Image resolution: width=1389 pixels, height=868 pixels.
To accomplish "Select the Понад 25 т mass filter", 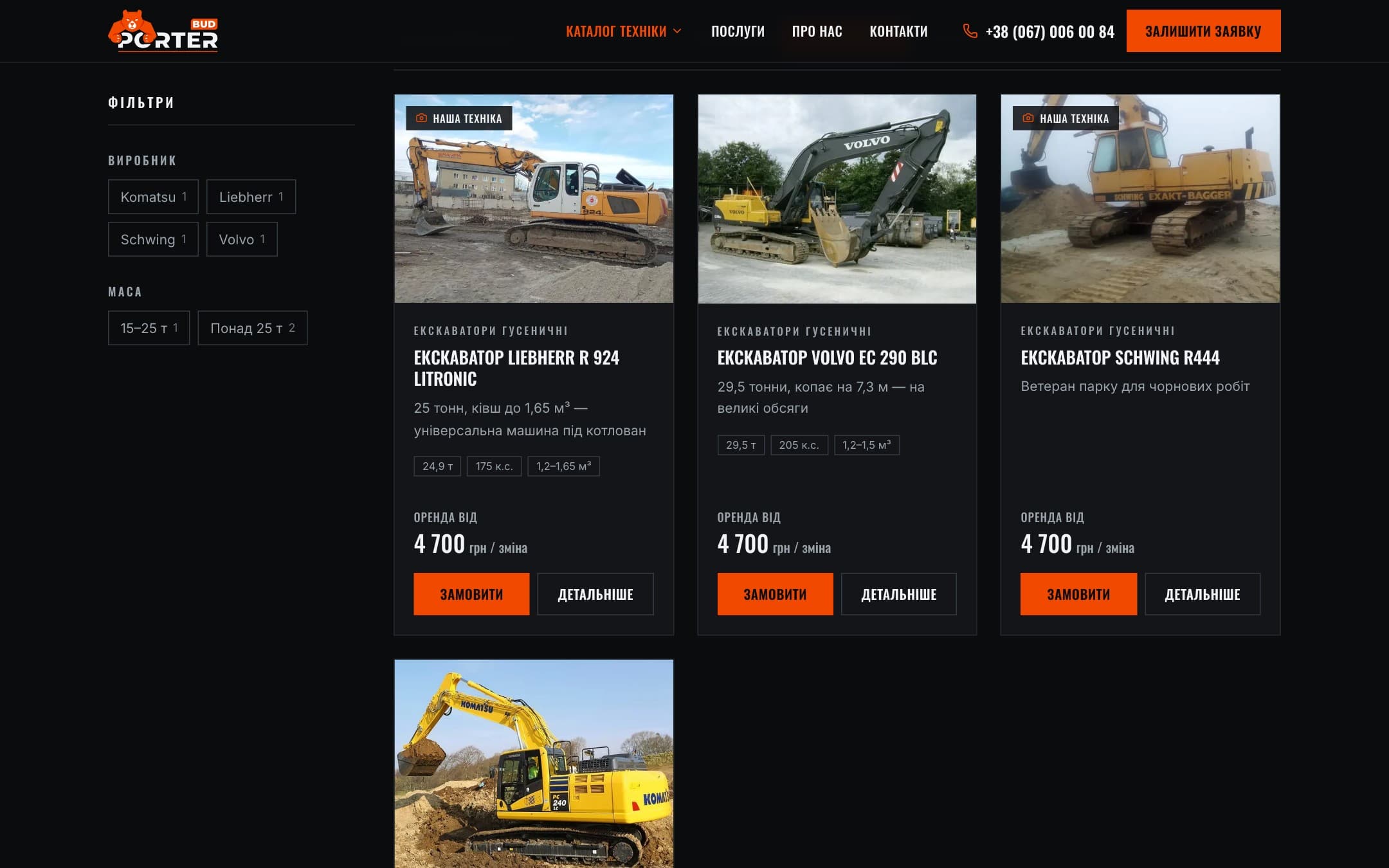I will click(252, 328).
